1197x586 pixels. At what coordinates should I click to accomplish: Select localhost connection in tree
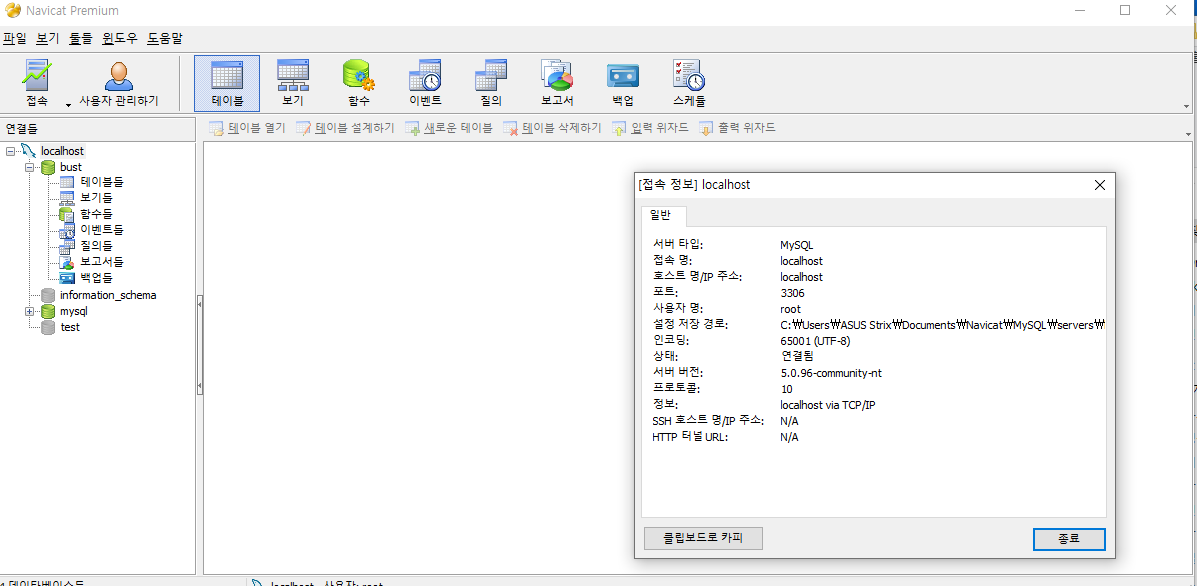click(x=63, y=151)
